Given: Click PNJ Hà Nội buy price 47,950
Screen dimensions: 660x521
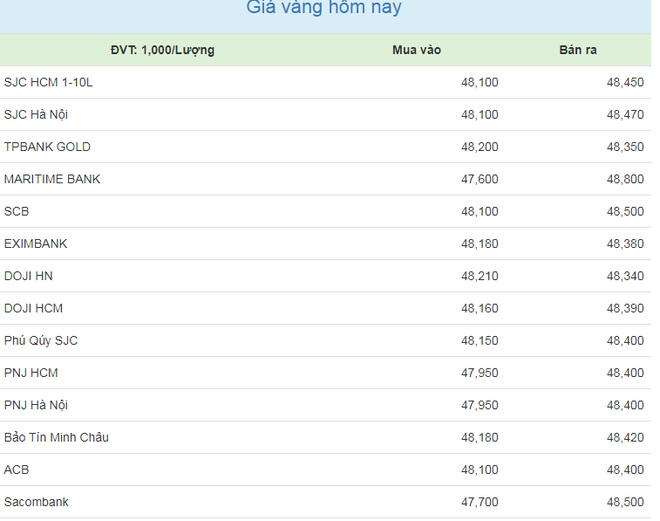Looking at the screenshot, I should coord(479,405).
